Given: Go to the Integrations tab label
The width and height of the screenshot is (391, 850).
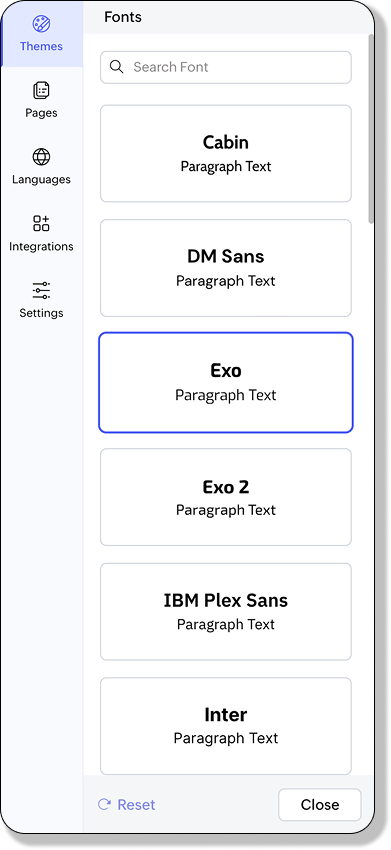Looking at the screenshot, I should [41, 246].
